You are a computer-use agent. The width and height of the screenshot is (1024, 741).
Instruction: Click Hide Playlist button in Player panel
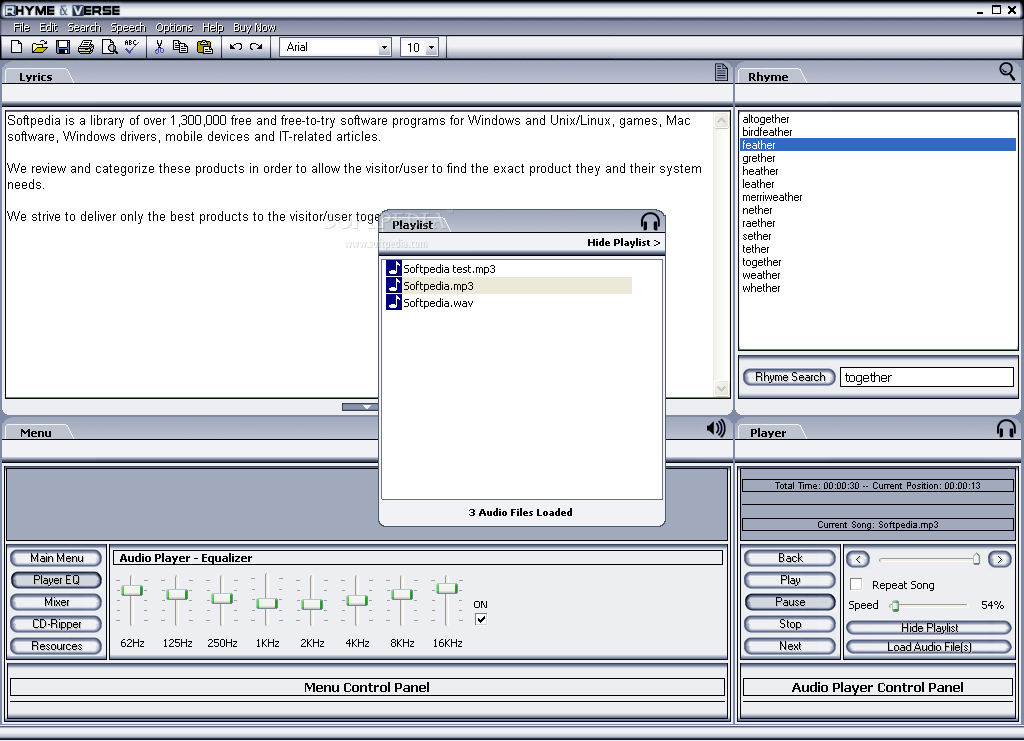point(929,627)
